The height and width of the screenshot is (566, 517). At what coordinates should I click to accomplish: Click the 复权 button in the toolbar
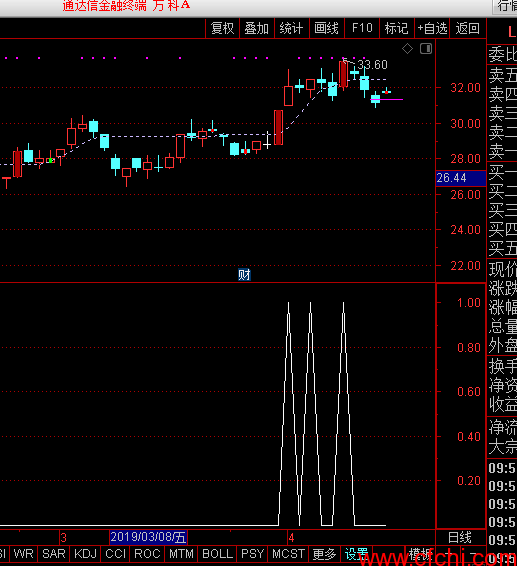point(222,28)
